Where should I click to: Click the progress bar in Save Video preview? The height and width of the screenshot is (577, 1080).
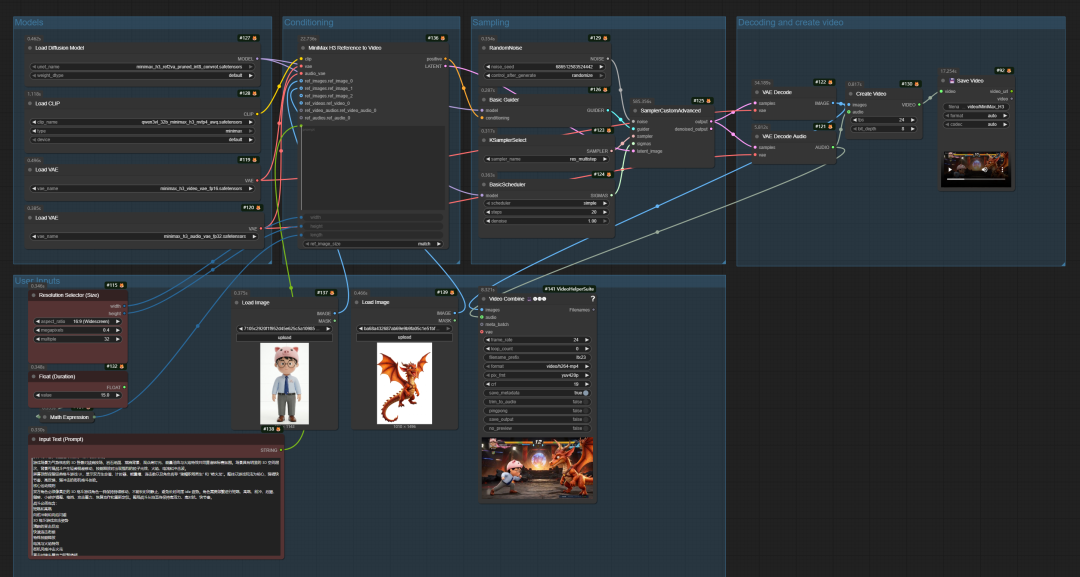(977, 180)
